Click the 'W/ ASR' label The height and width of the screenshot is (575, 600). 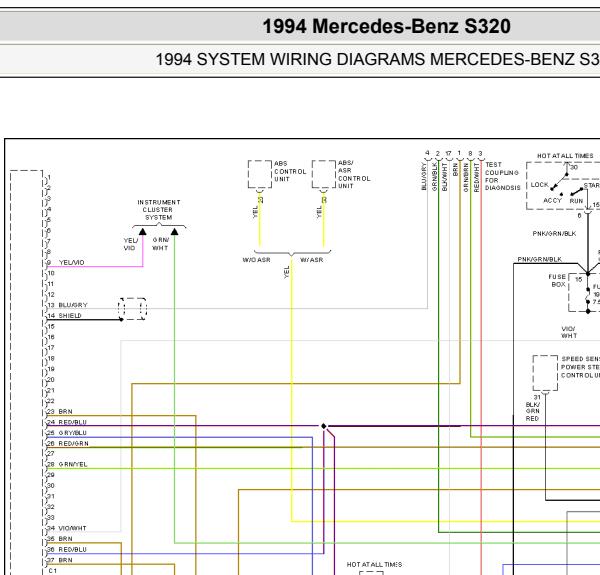pyautogui.click(x=311, y=260)
